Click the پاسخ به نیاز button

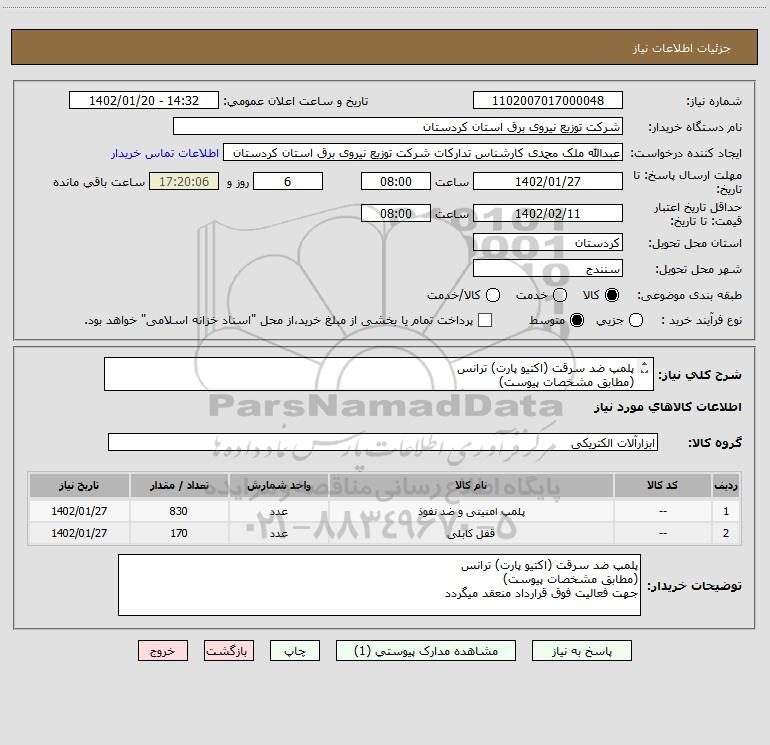click(x=581, y=651)
